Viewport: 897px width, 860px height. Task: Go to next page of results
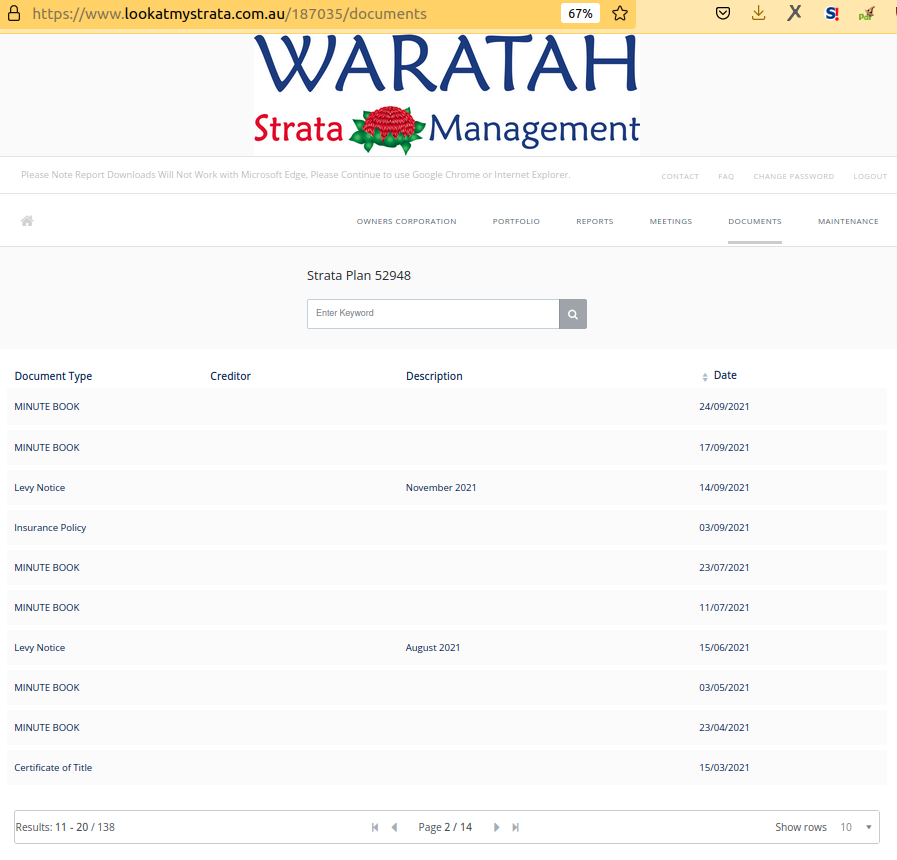point(496,827)
